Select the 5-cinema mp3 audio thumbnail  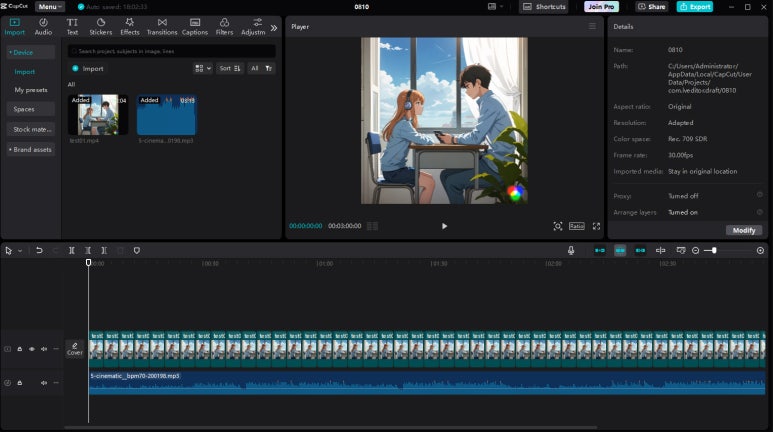click(167, 115)
